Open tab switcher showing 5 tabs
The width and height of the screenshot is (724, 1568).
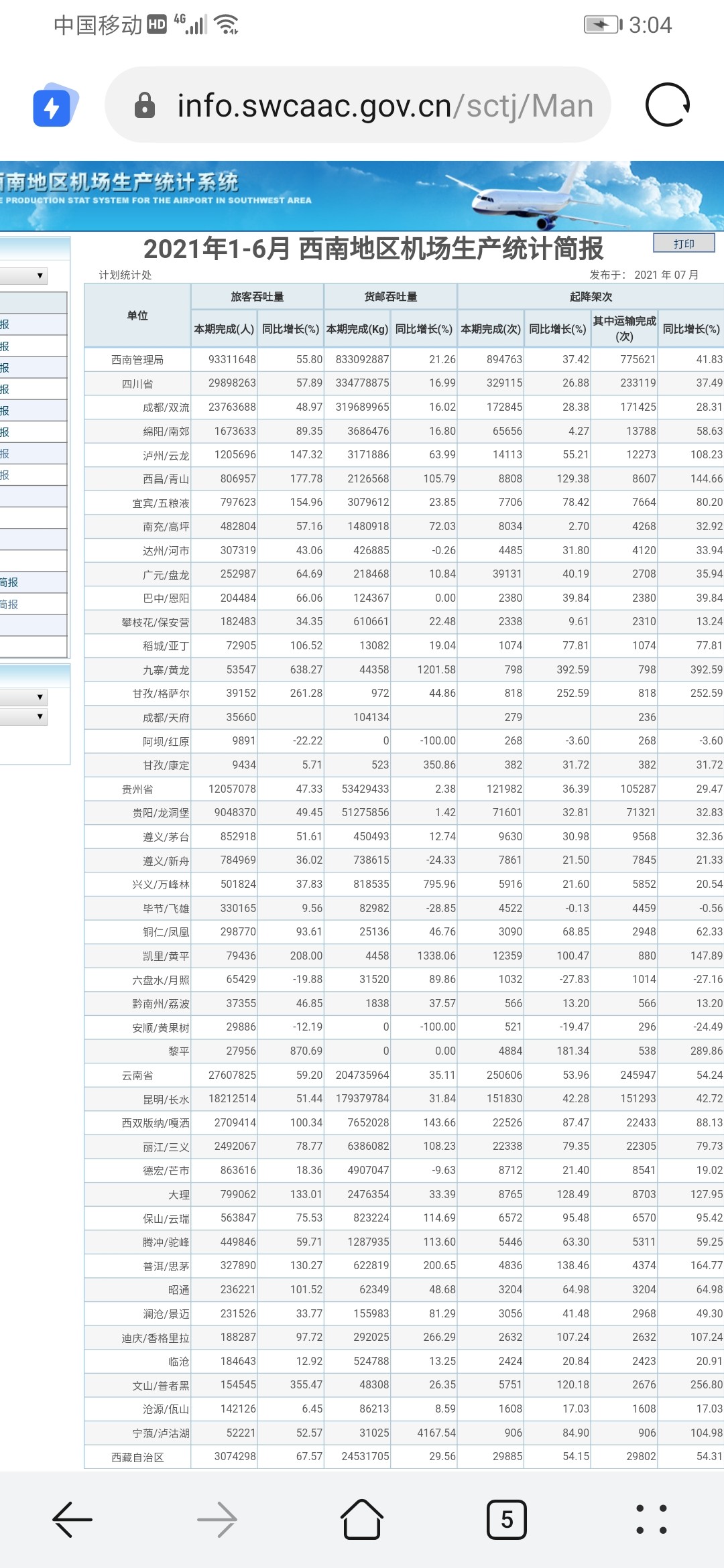tap(507, 1519)
